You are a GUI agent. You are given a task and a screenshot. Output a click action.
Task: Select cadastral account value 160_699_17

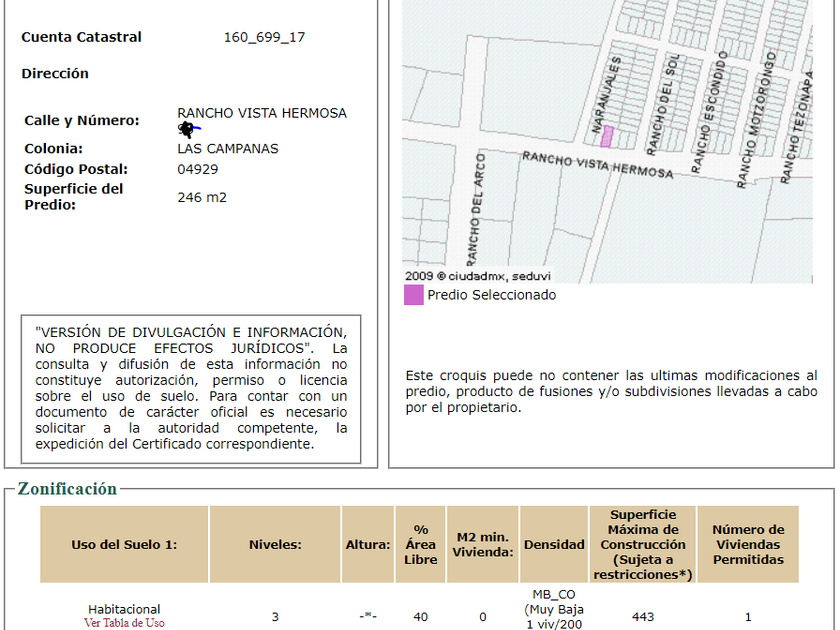tap(264, 37)
